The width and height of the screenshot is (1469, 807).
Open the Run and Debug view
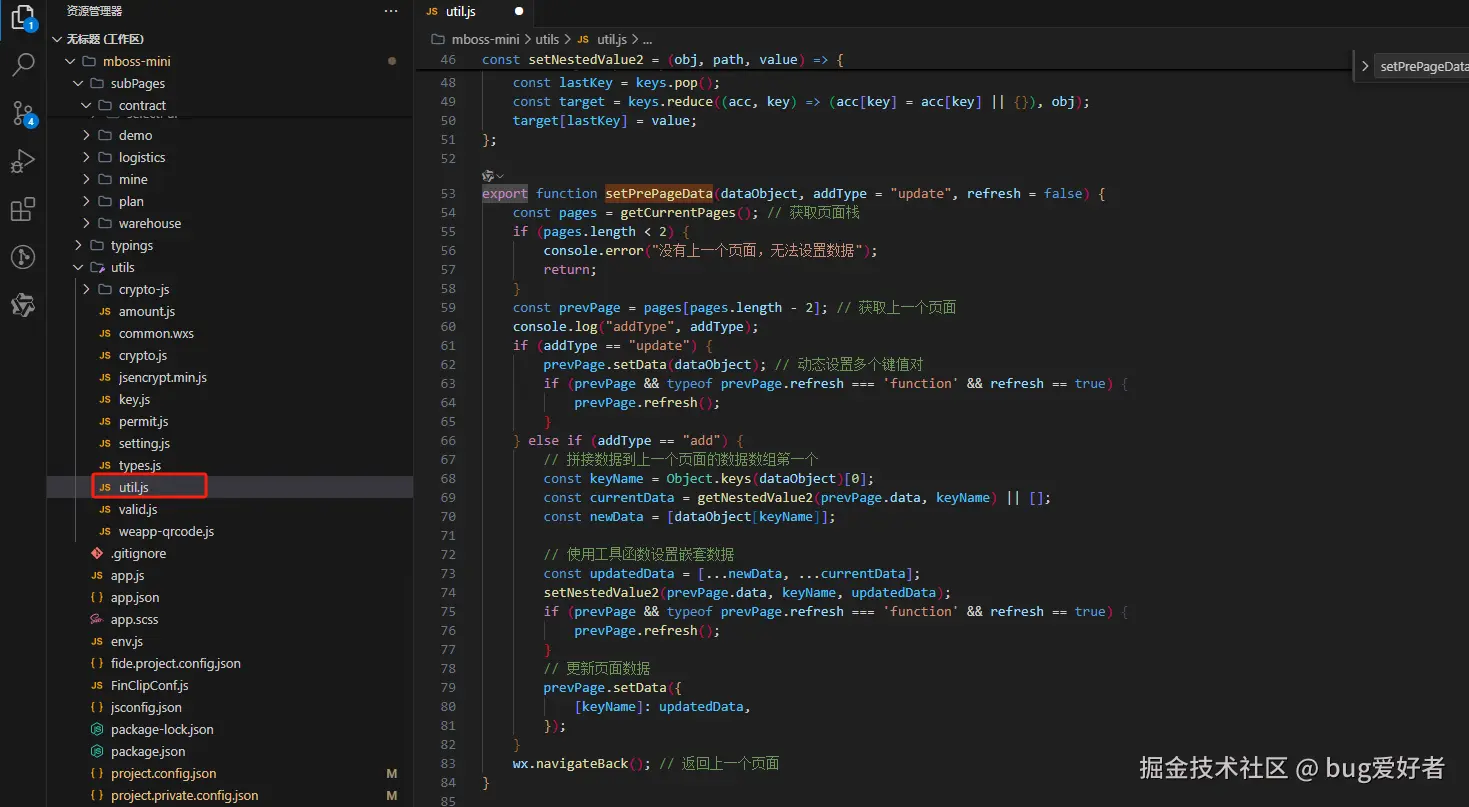(x=23, y=161)
